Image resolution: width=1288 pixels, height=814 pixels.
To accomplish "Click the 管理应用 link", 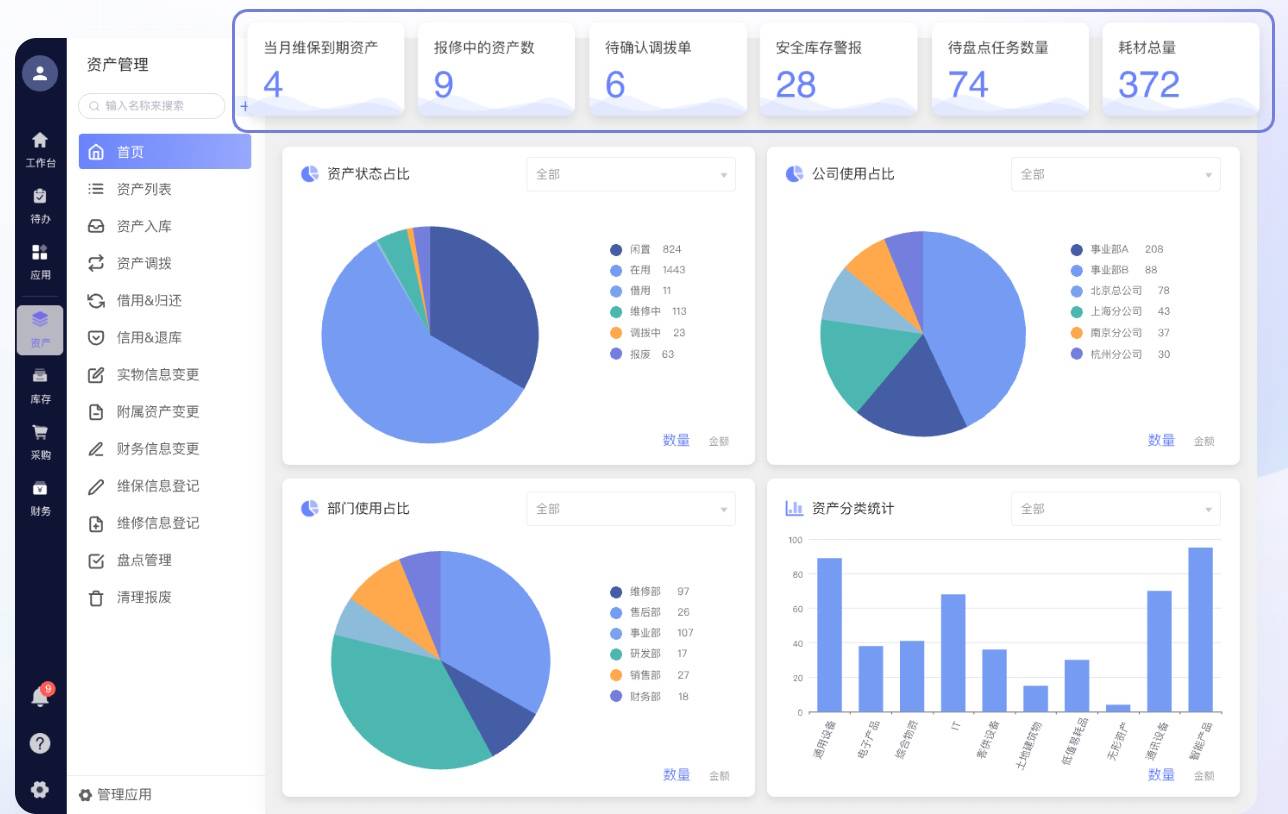I will 116,795.
